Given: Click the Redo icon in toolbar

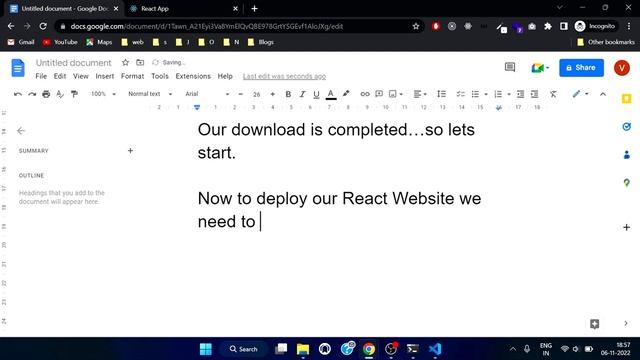Looking at the screenshot, I should 32,94.
